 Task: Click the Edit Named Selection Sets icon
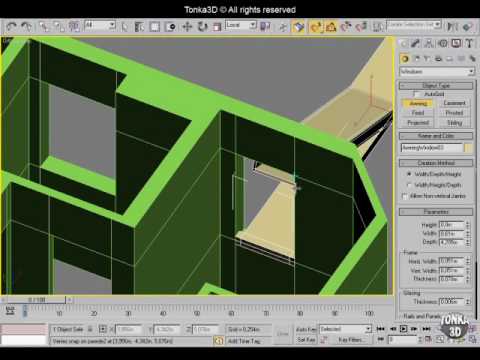(378, 27)
